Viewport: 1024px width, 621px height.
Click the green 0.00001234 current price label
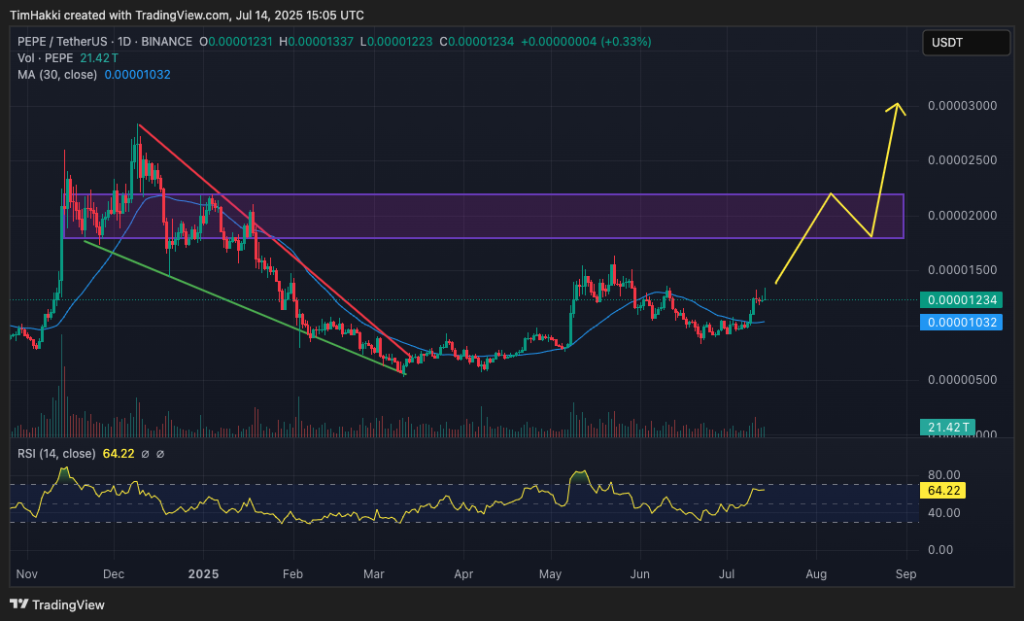point(961,300)
